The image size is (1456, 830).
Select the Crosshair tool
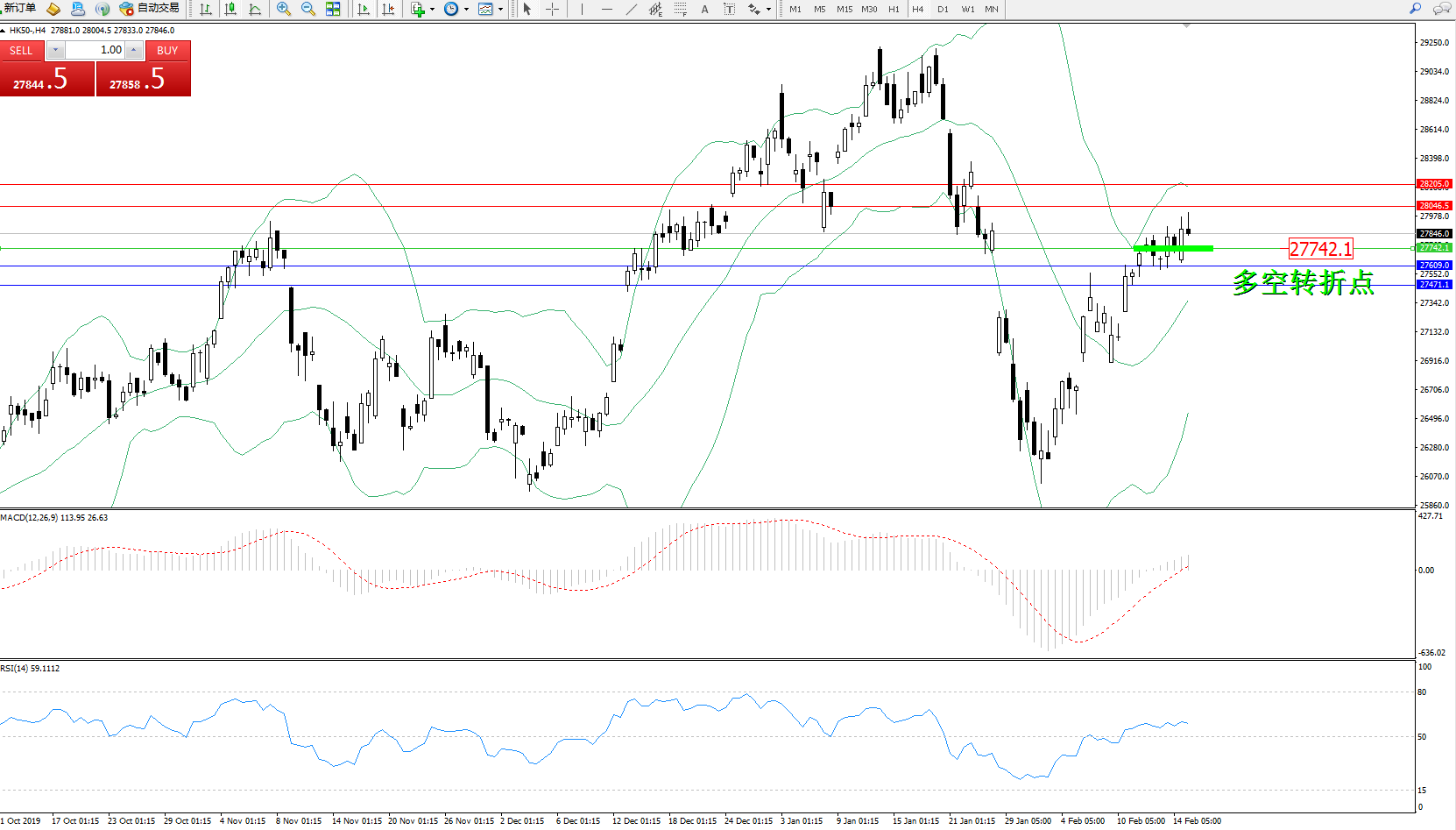tap(553, 9)
